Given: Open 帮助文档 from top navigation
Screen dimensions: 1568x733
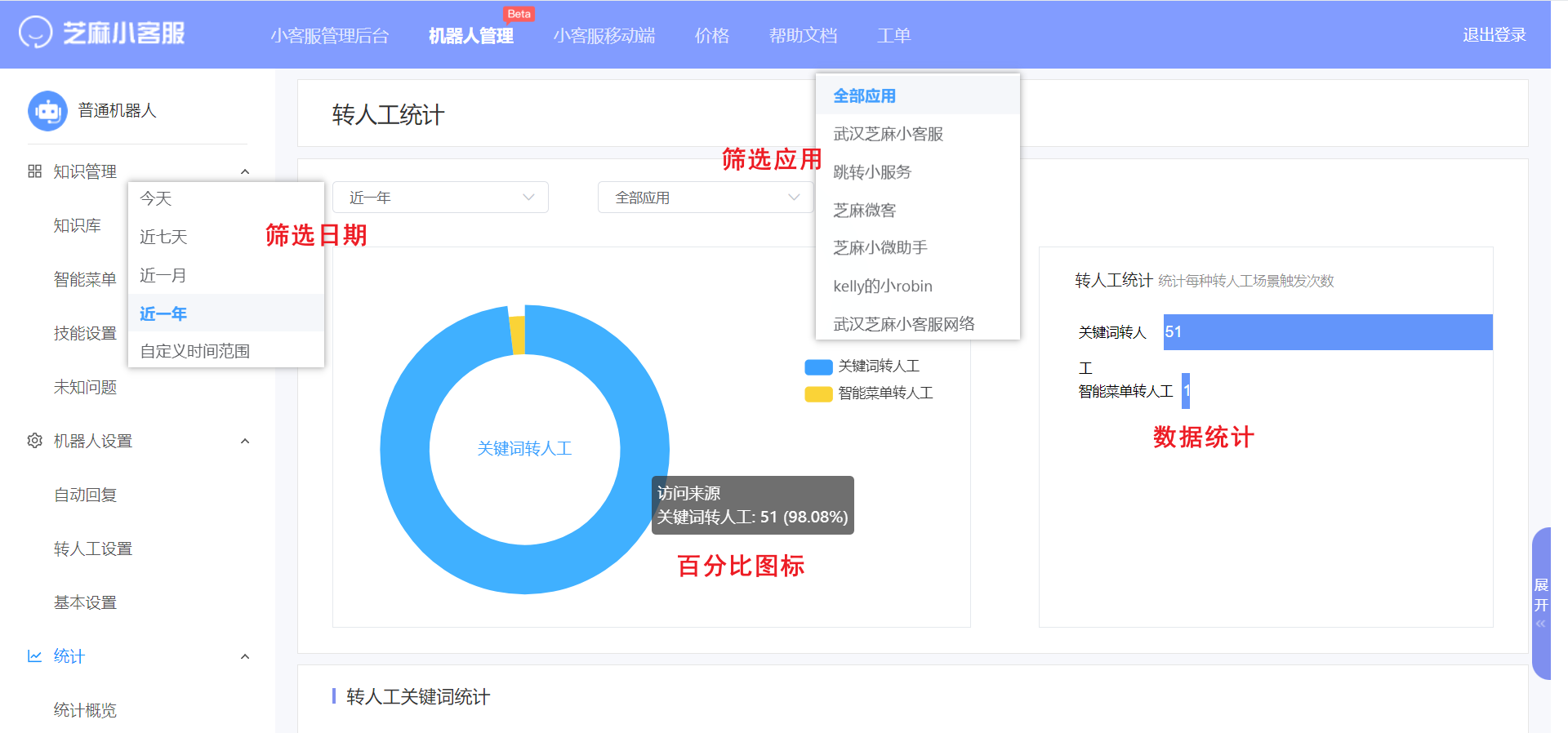Looking at the screenshot, I should click(x=804, y=35).
